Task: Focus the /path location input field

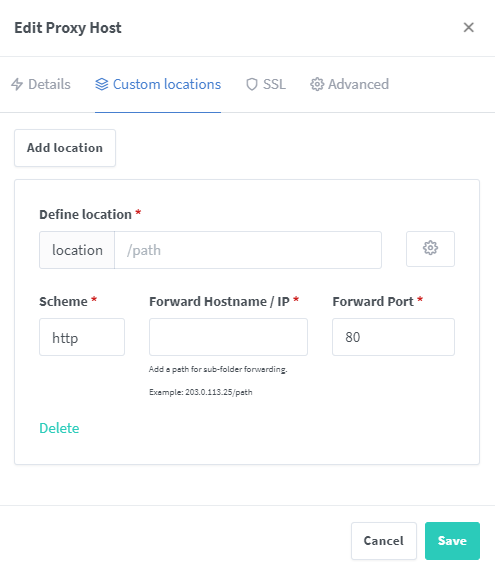Action: coord(248,250)
